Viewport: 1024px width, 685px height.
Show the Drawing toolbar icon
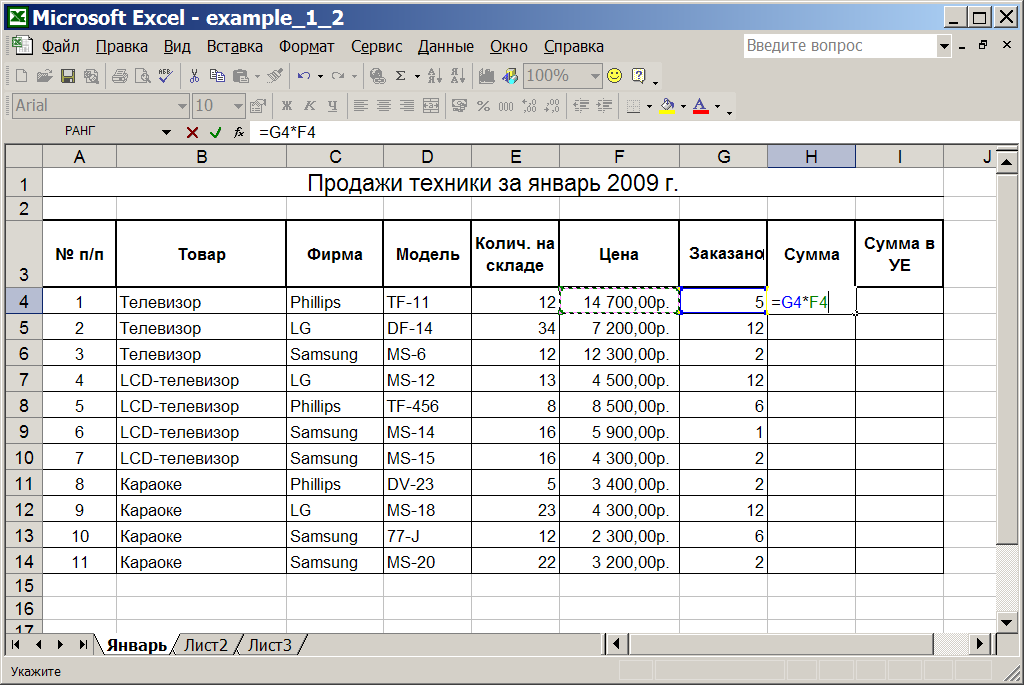tap(510, 76)
